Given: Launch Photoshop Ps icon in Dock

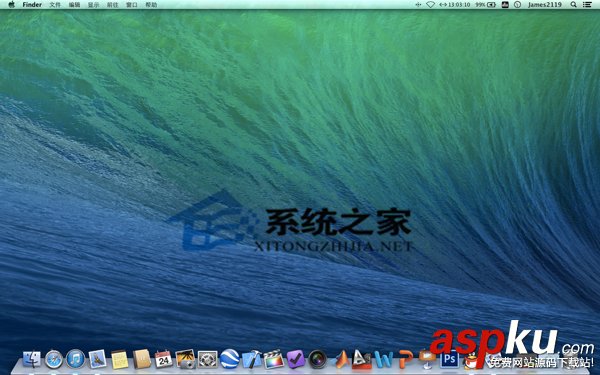Looking at the screenshot, I should click(x=450, y=359).
